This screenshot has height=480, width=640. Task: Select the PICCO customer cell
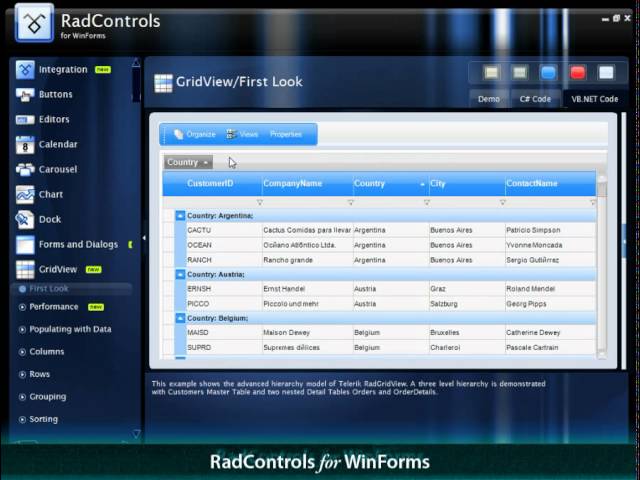coord(224,304)
